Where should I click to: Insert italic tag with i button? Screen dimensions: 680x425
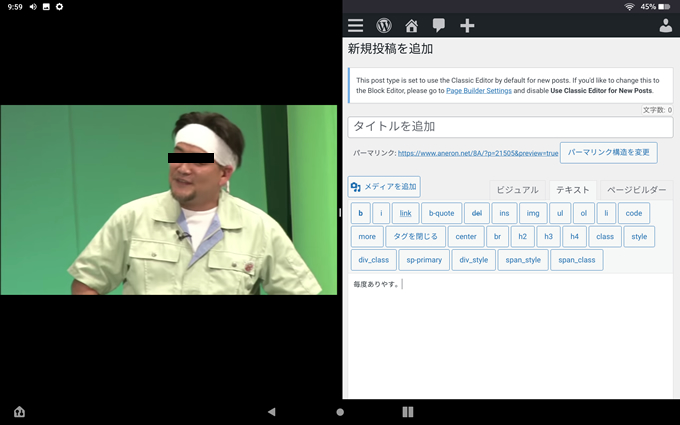point(381,213)
